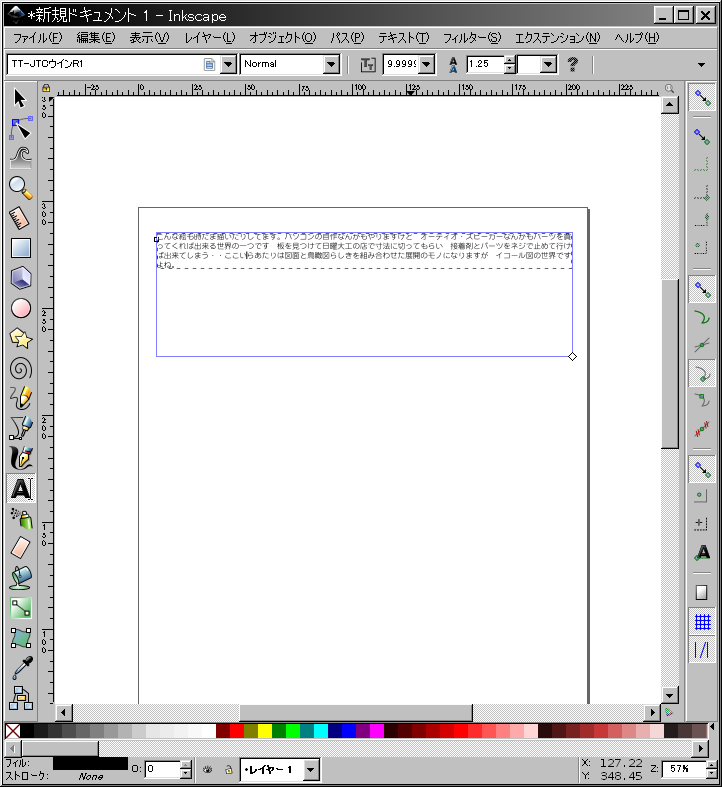Toggle snap text anchors and baselines

coord(702,553)
